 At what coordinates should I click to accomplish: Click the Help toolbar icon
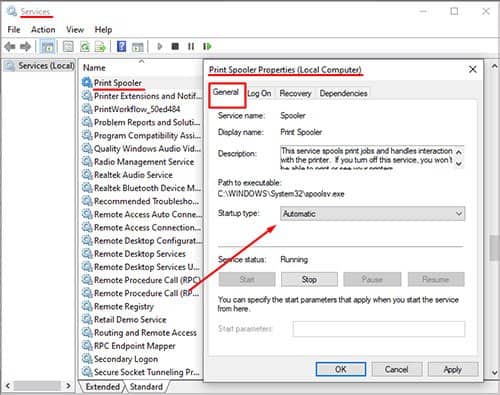click(121, 46)
